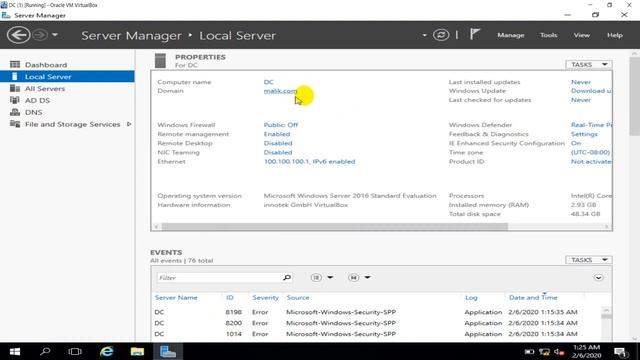
Task: Open navigation history dropdown arrow
Action: 55,35
